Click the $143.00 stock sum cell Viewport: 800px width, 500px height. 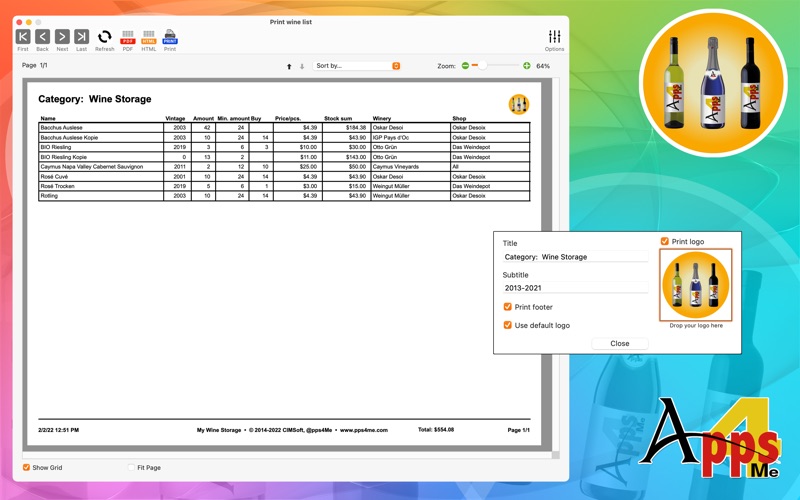pos(346,157)
